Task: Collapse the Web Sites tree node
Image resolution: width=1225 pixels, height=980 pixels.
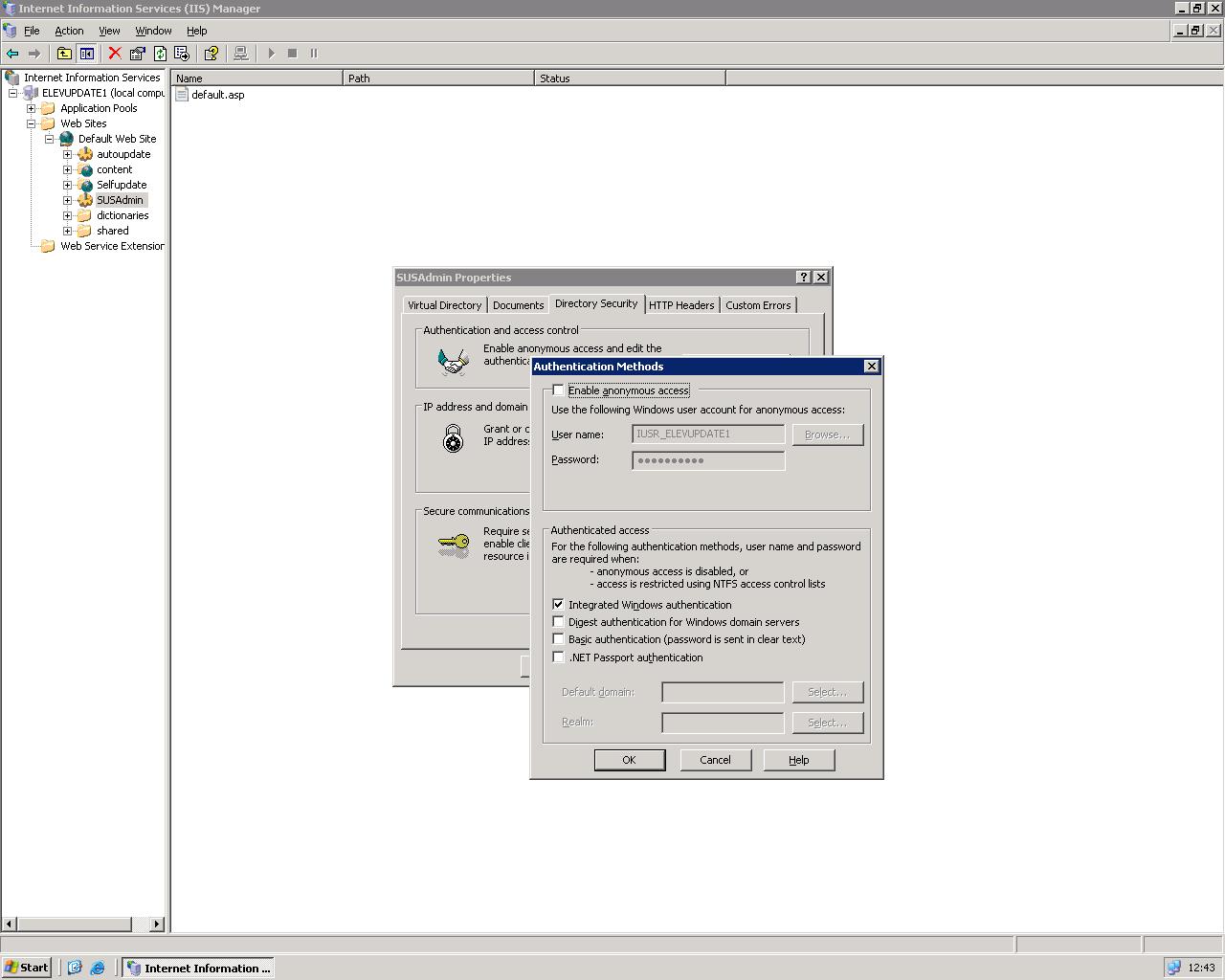Action: tap(31, 123)
